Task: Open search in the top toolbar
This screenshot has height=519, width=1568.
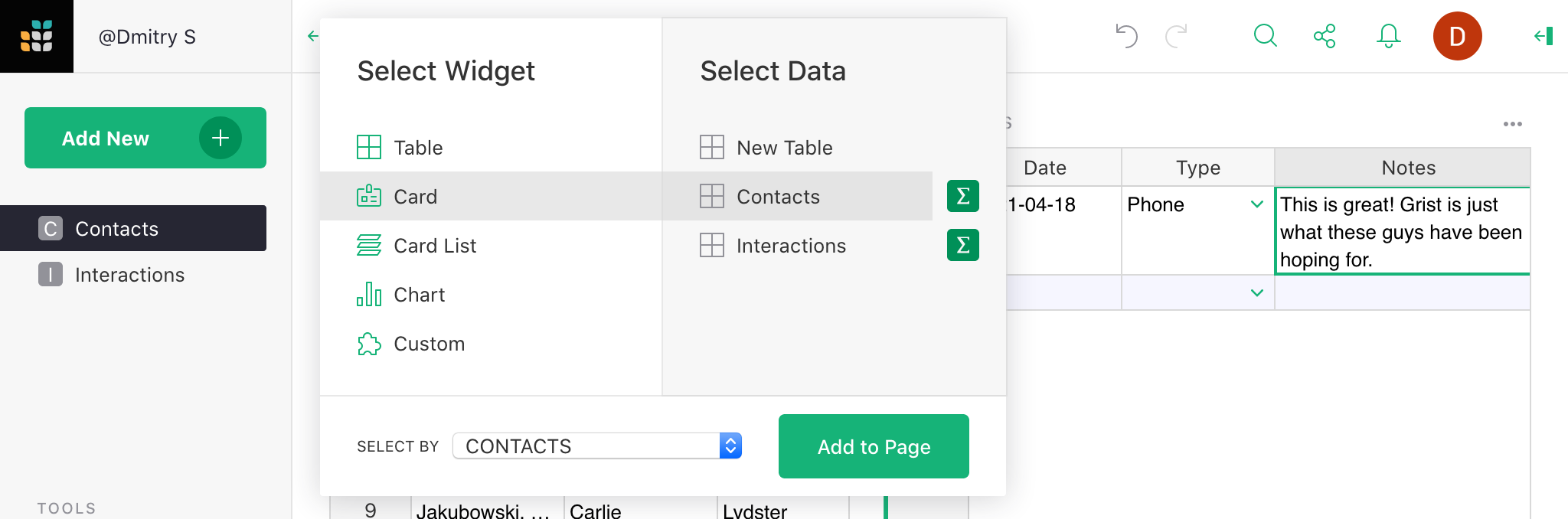Action: [x=1264, y=35]
